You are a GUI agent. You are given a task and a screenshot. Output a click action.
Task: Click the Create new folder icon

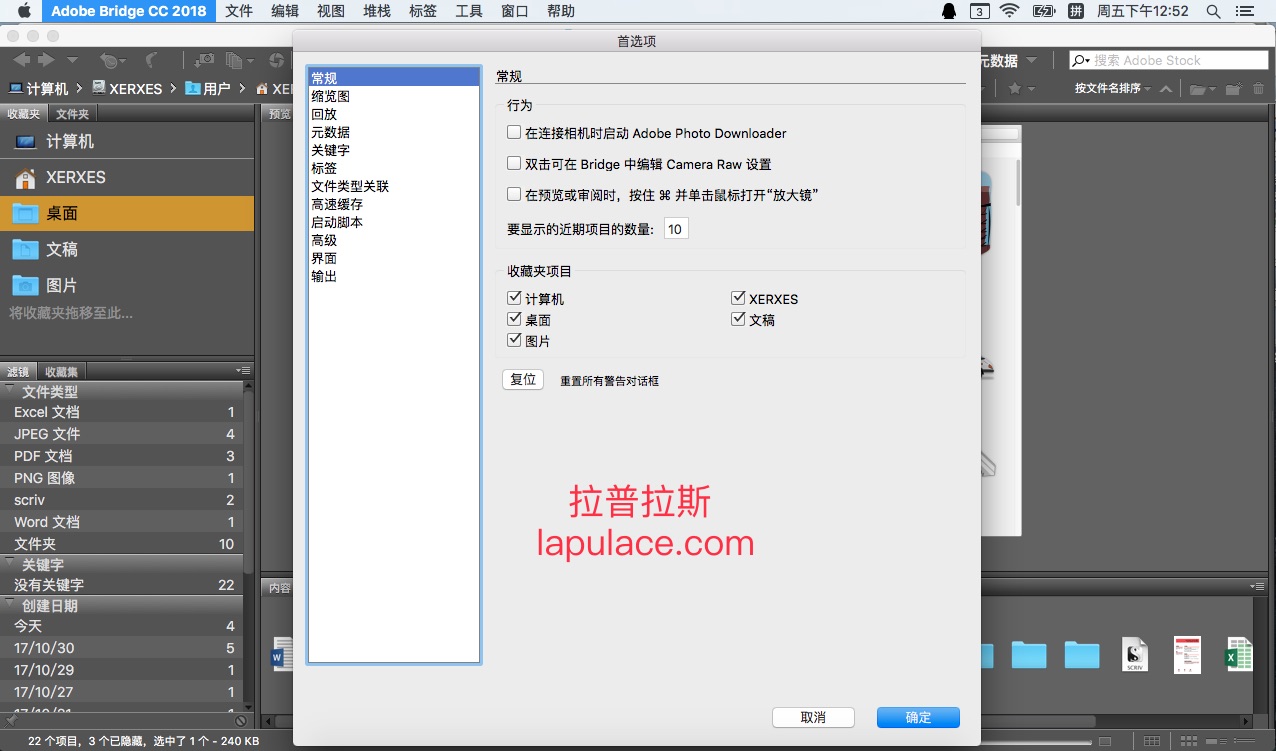click(x=1235, y=89)
